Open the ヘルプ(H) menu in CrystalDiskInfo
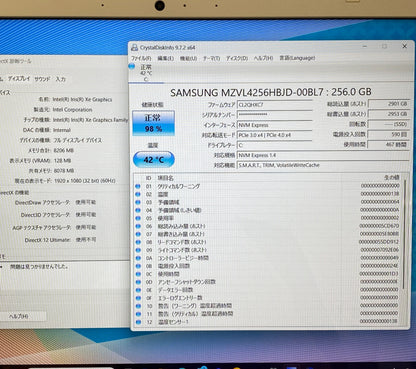Image resolution: width=416 pixels, height=369 pixels. (263, 58)
